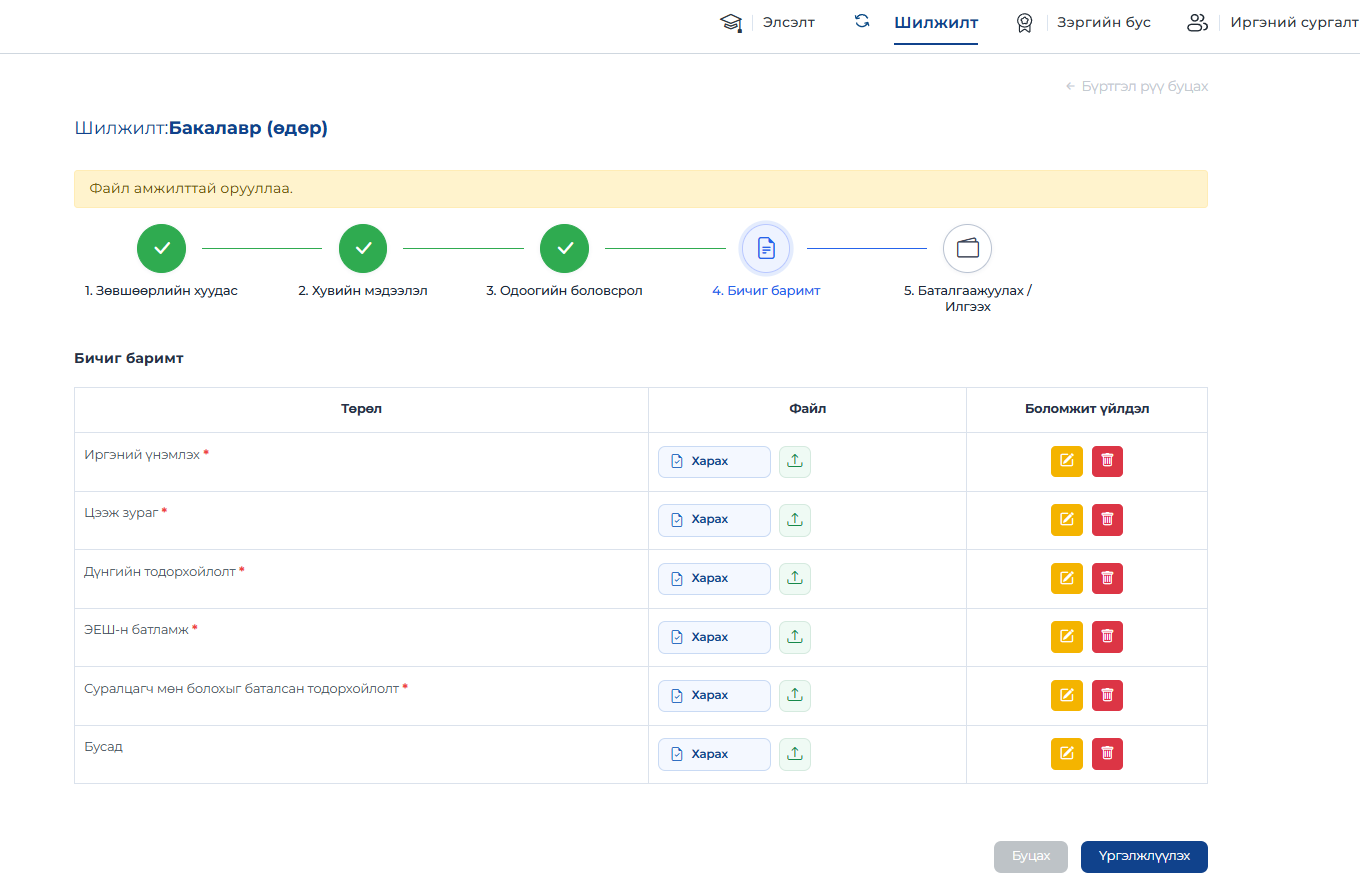Image resolution: width=1360 pixels, height=883 pixels.
Task: Open step 5 Баталгаажуулах / Илгээх
Action: point(967,249)
